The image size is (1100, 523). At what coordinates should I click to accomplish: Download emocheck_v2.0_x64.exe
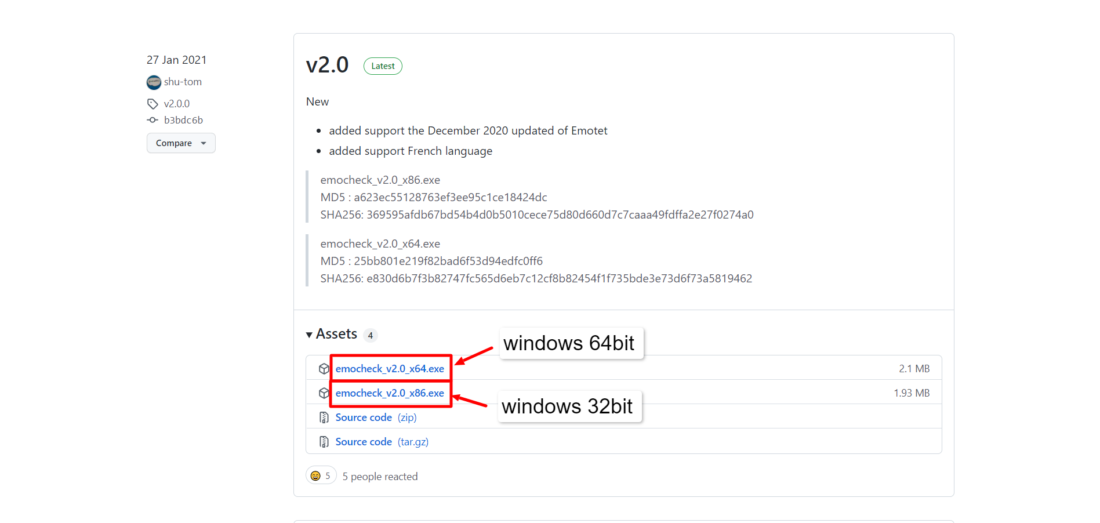point(389,369)
